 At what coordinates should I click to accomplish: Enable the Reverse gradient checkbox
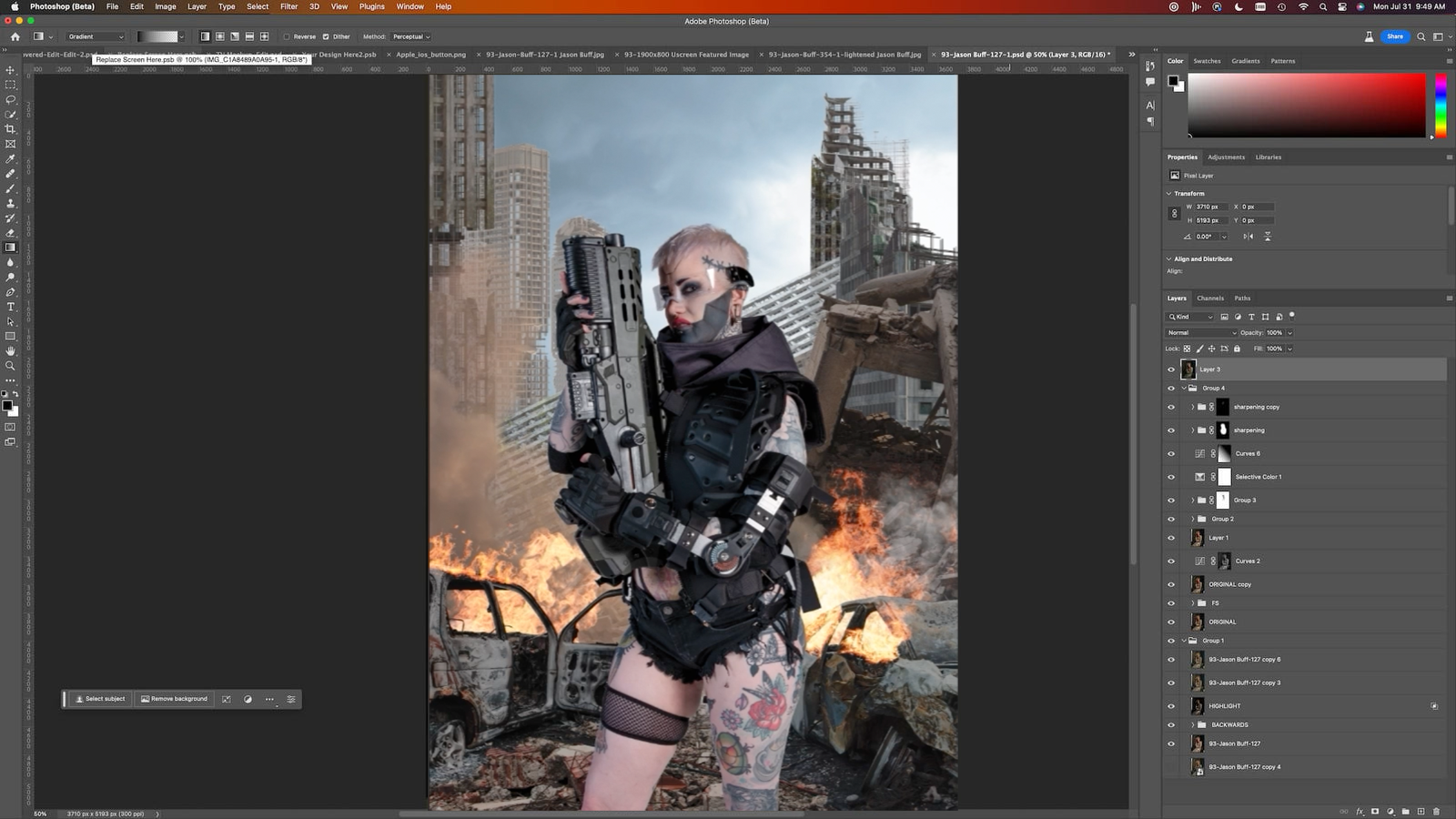[x=287, y=37]
